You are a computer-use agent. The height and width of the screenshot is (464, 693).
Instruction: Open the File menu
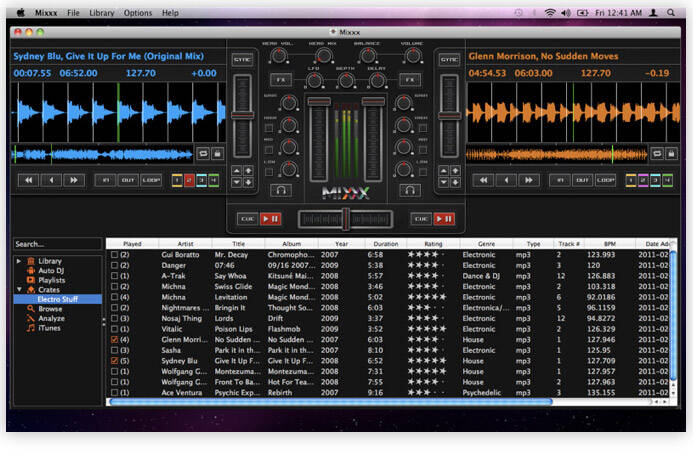click(x=73, y=13)
